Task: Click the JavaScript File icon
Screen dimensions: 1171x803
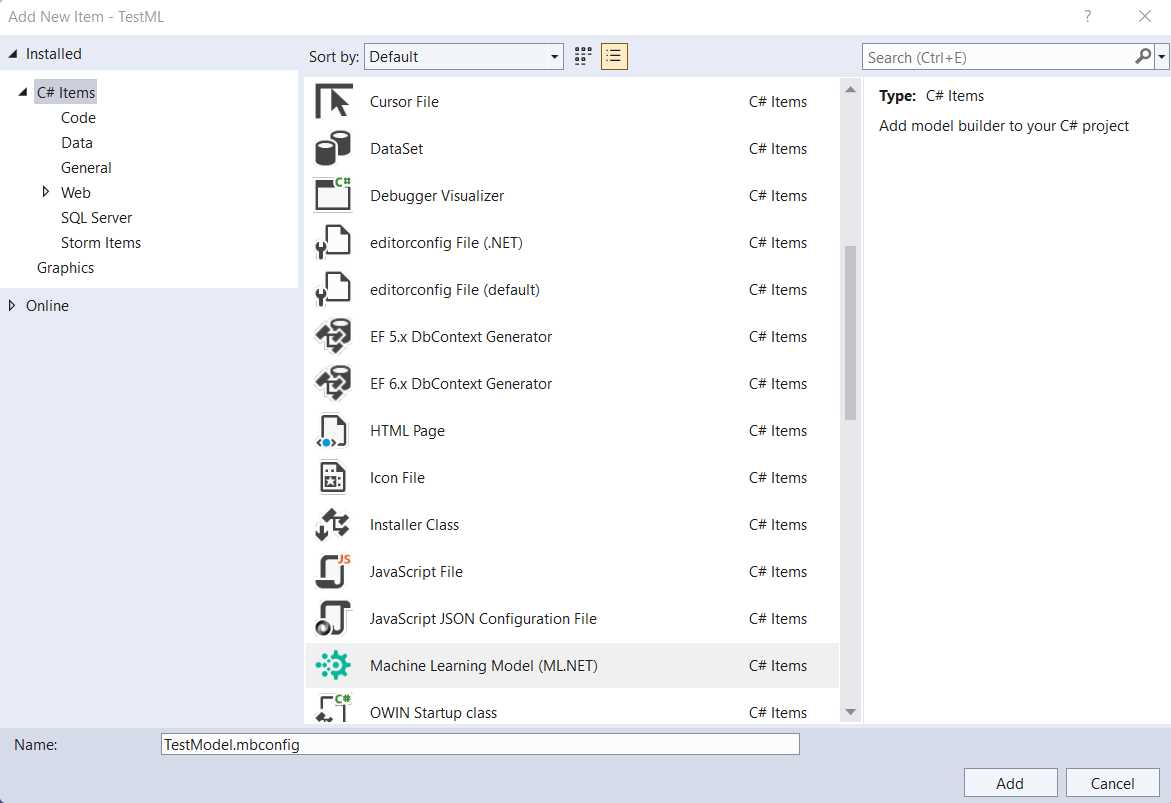Action: pyautogui.click(x=333, y=571)
